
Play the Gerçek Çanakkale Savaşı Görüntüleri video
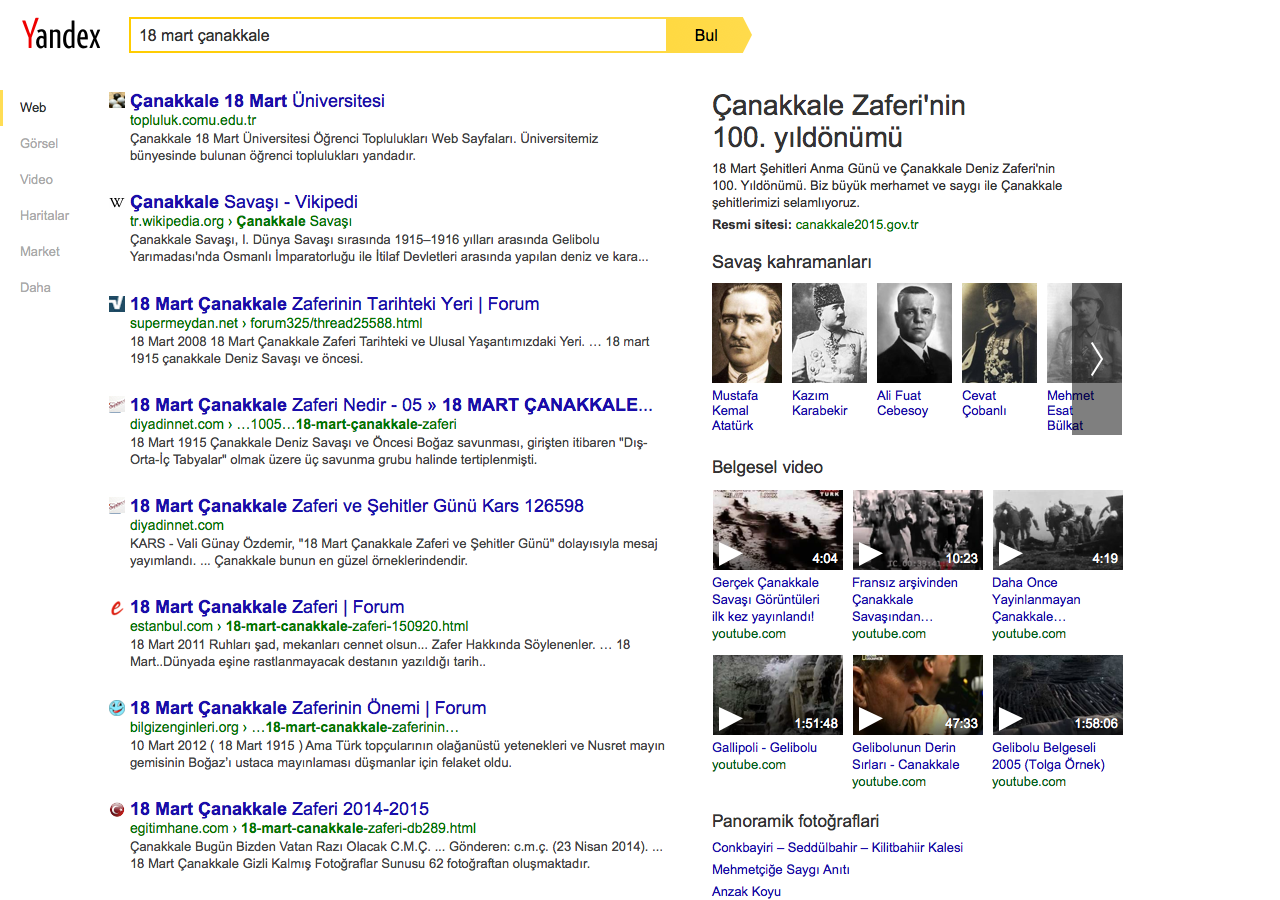[777, 530]
